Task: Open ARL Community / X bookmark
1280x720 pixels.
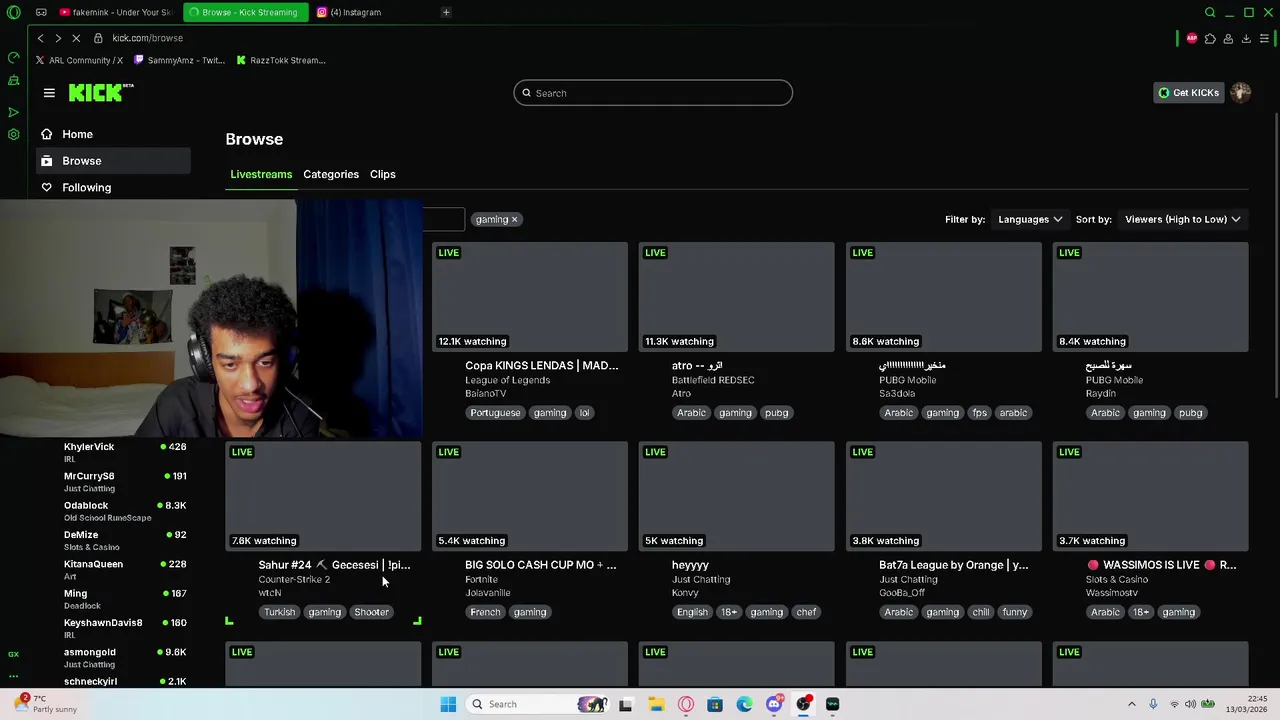Action: tap(79, 60)
